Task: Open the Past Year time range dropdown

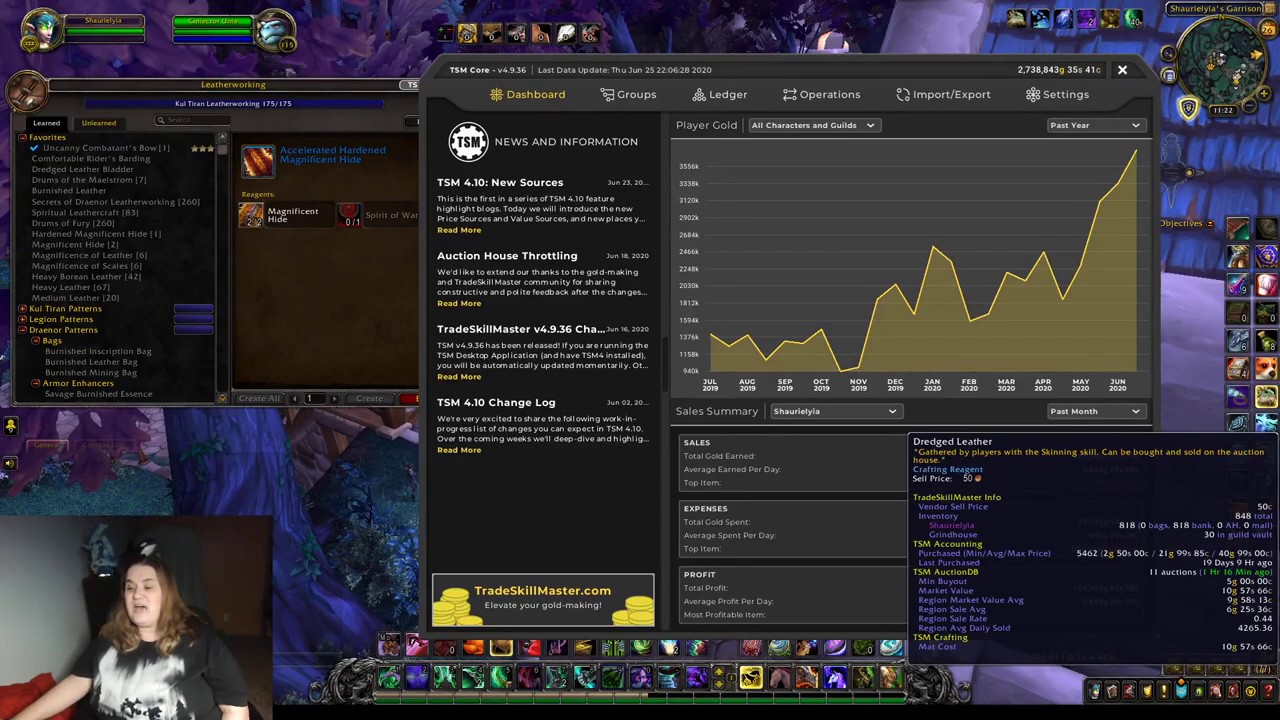Action: pos(1094,125)
